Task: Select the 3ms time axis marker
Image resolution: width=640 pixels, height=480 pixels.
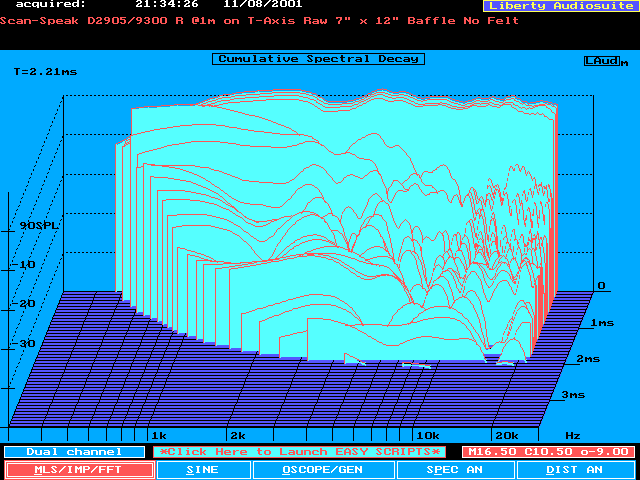Action: click(x=572, y=395)
